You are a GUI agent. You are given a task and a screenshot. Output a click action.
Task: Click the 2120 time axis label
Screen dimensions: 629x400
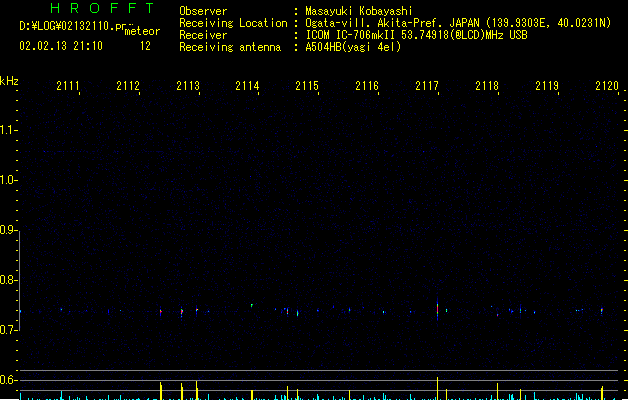607,86
